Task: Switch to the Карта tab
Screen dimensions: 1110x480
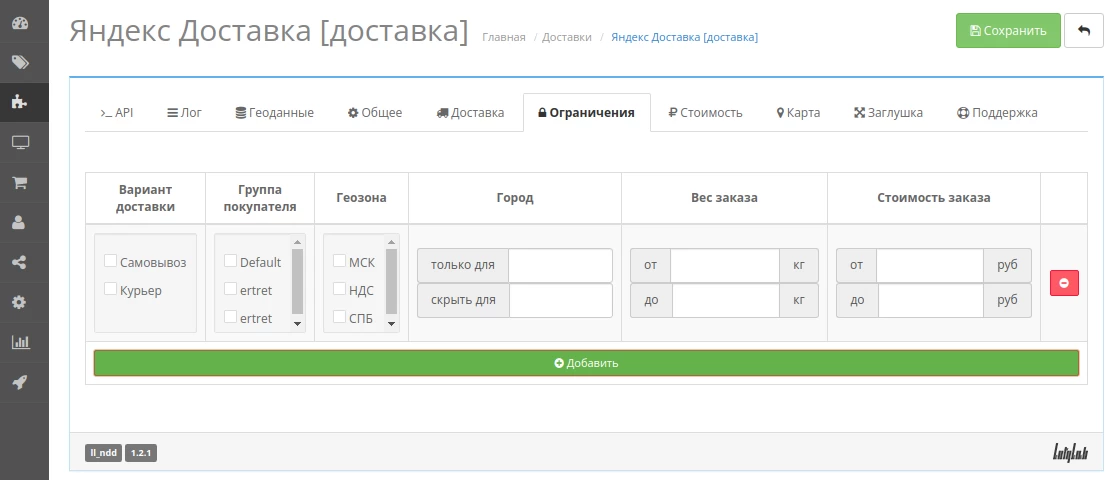Action: 799,113
